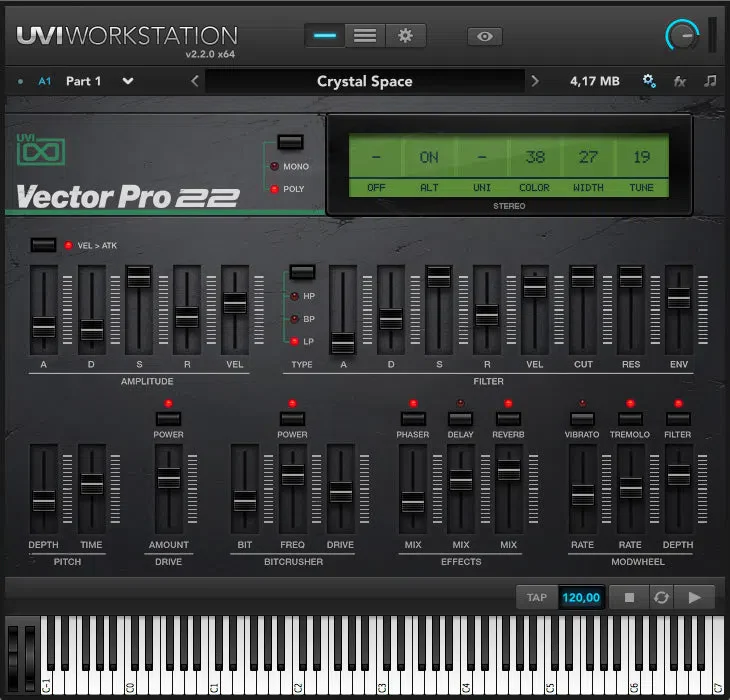Click the Crystal Space preset name

point(365,81)
